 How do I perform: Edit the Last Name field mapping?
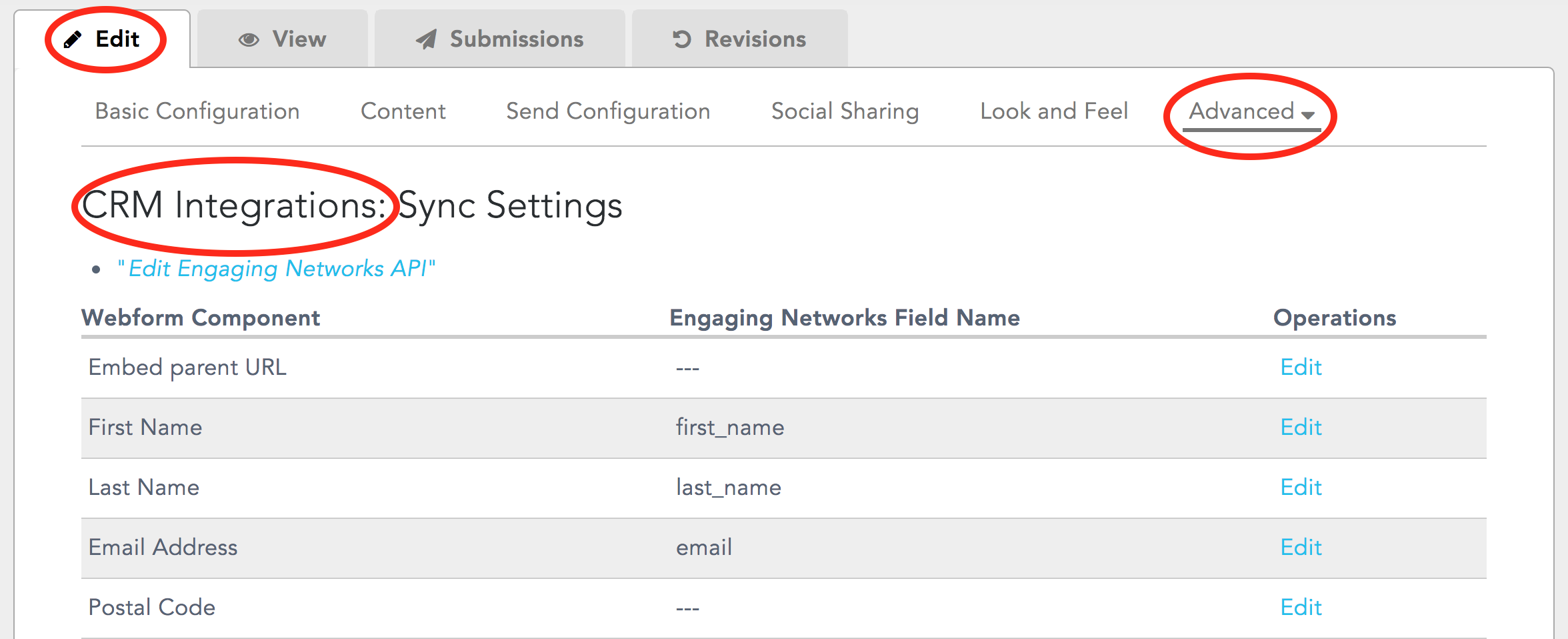click(1301, 487)
